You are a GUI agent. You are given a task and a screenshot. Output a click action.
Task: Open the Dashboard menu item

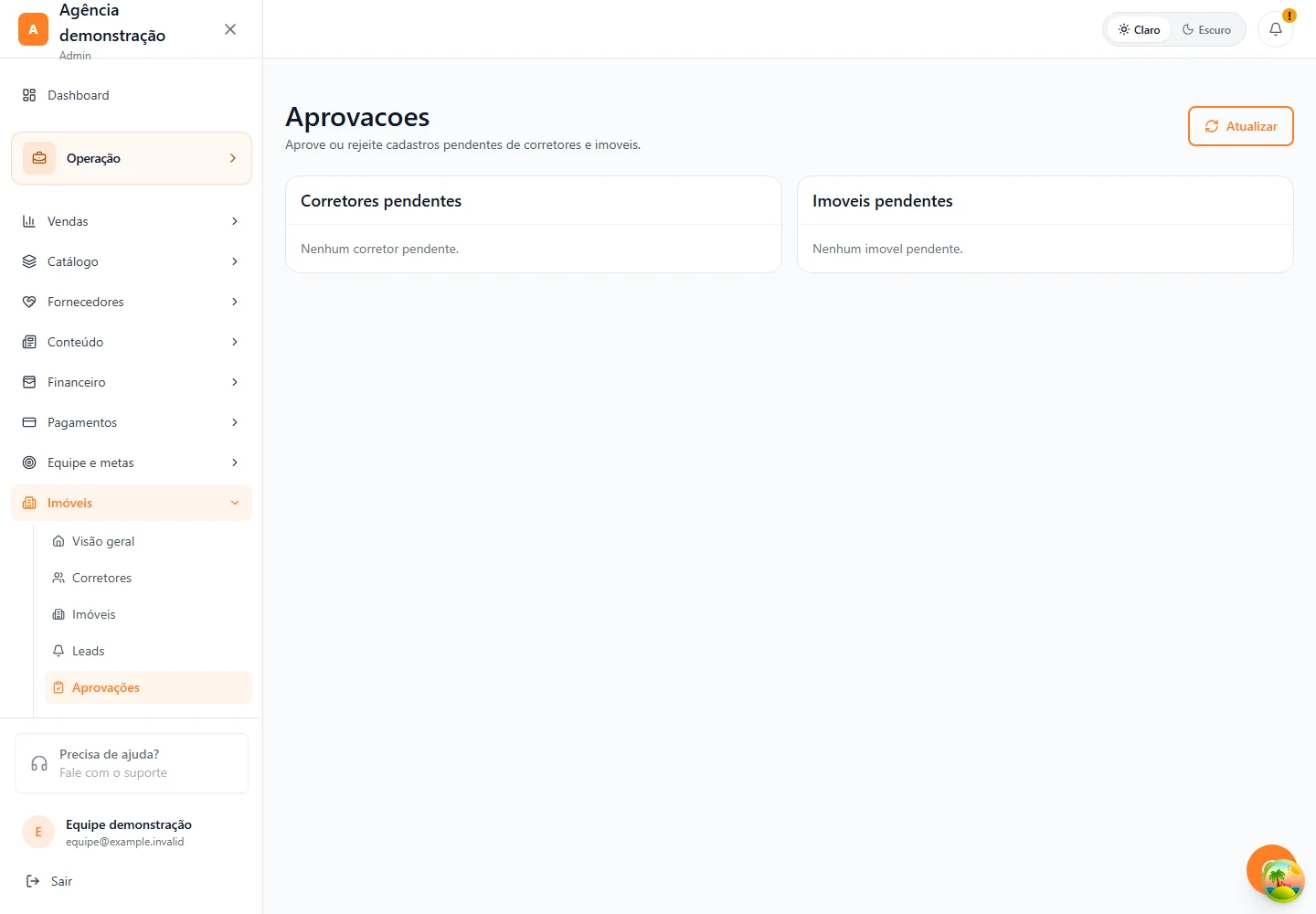pos(132,95)
